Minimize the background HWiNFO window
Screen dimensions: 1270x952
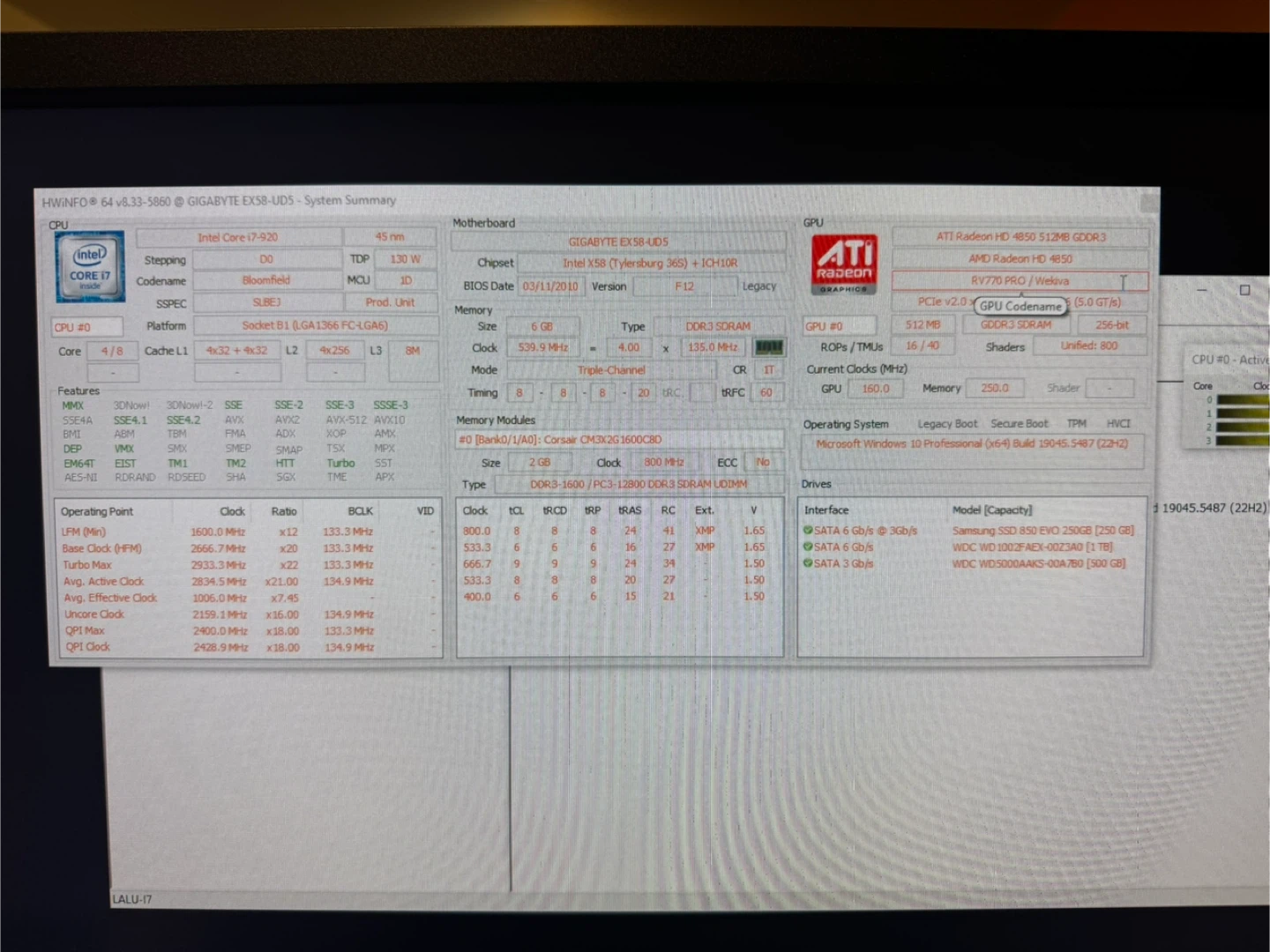pos(1202,290)
